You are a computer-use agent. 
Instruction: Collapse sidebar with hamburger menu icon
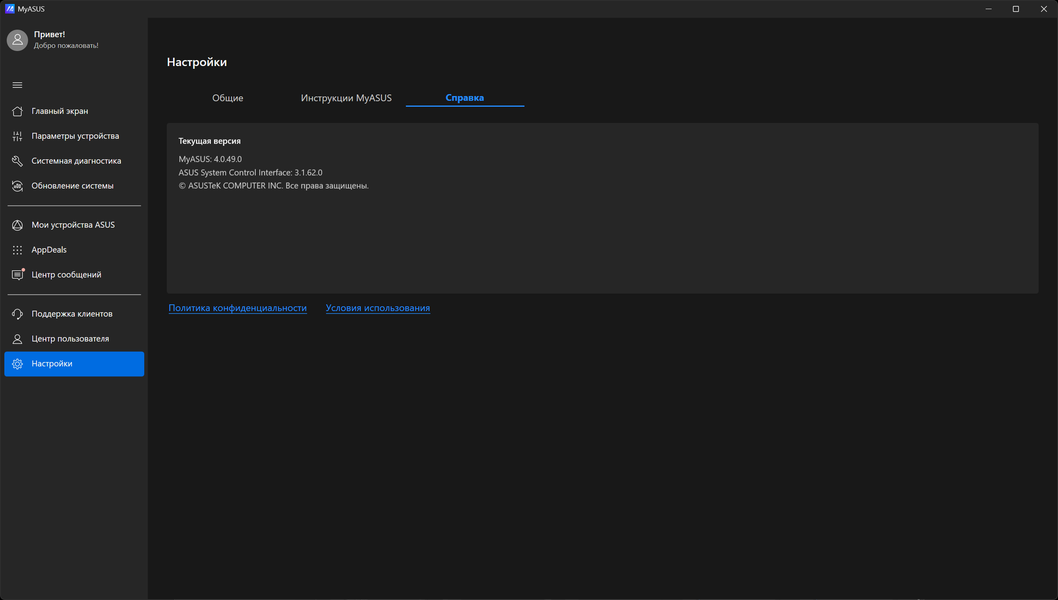(18, 85)
